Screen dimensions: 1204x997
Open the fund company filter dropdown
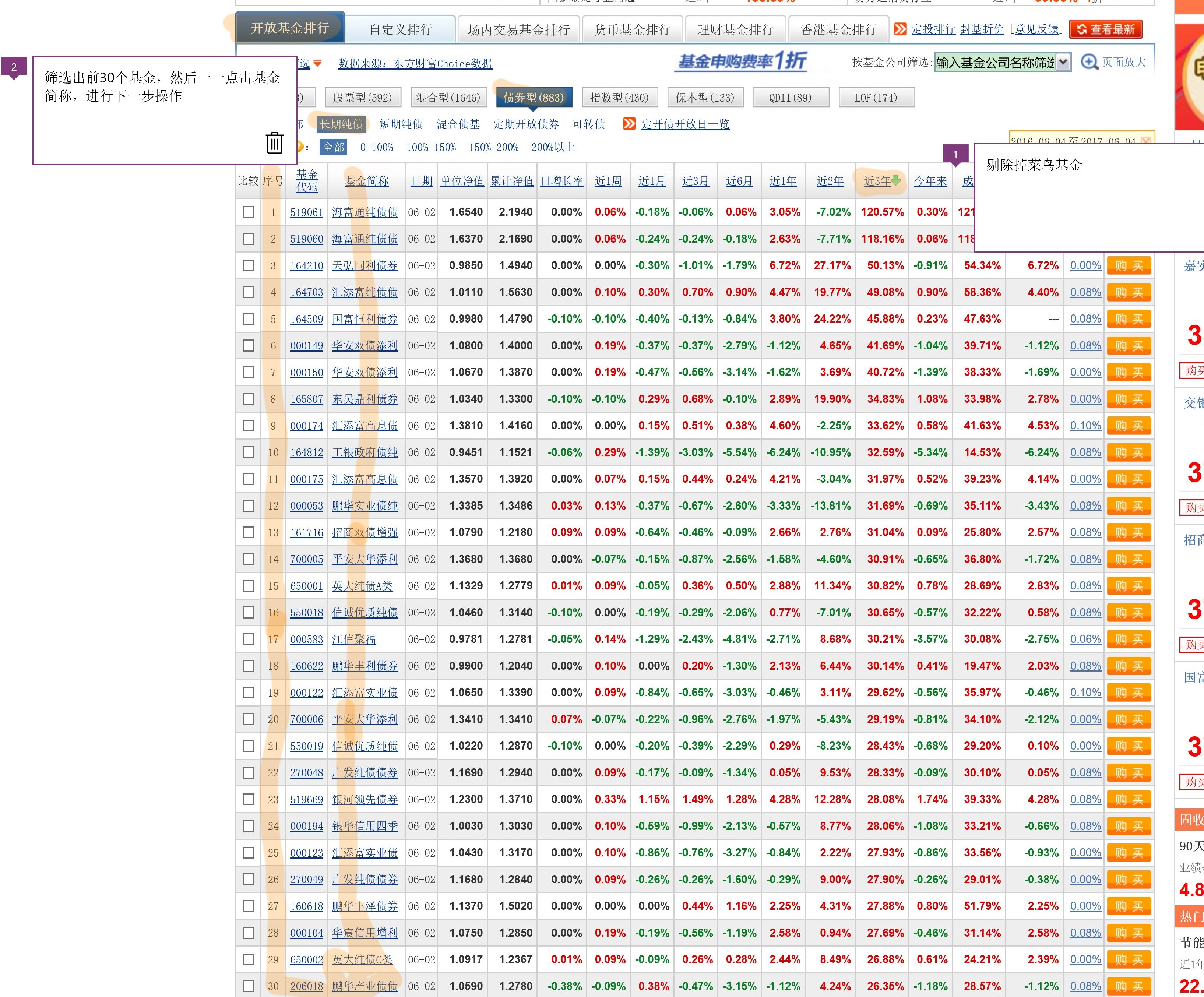pos(1063,62)
